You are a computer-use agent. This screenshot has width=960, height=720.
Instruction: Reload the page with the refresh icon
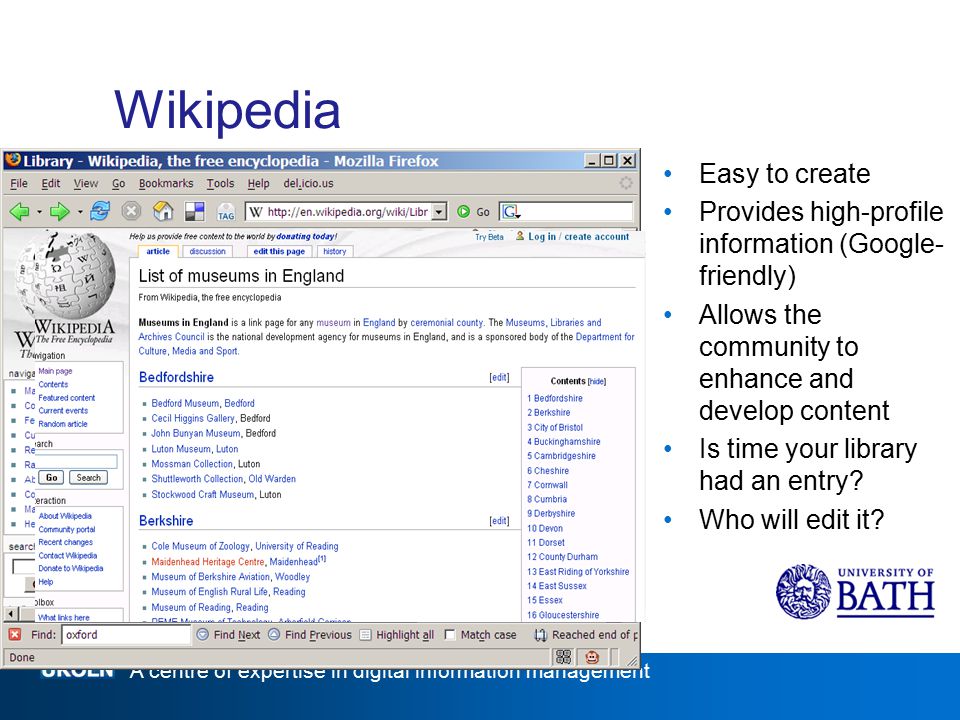click(x=100, y=211)
